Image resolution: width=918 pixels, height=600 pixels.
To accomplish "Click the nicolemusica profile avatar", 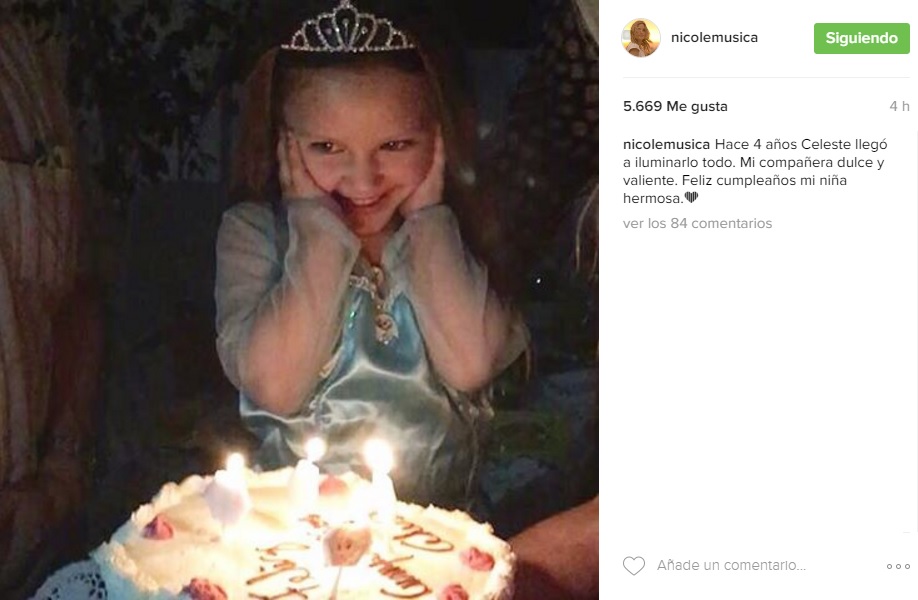I will (x=641, y=38).
